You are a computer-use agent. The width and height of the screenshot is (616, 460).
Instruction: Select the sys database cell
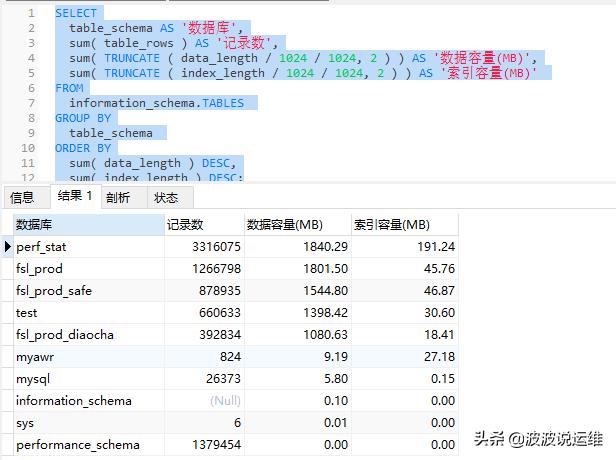click(89, 423)
